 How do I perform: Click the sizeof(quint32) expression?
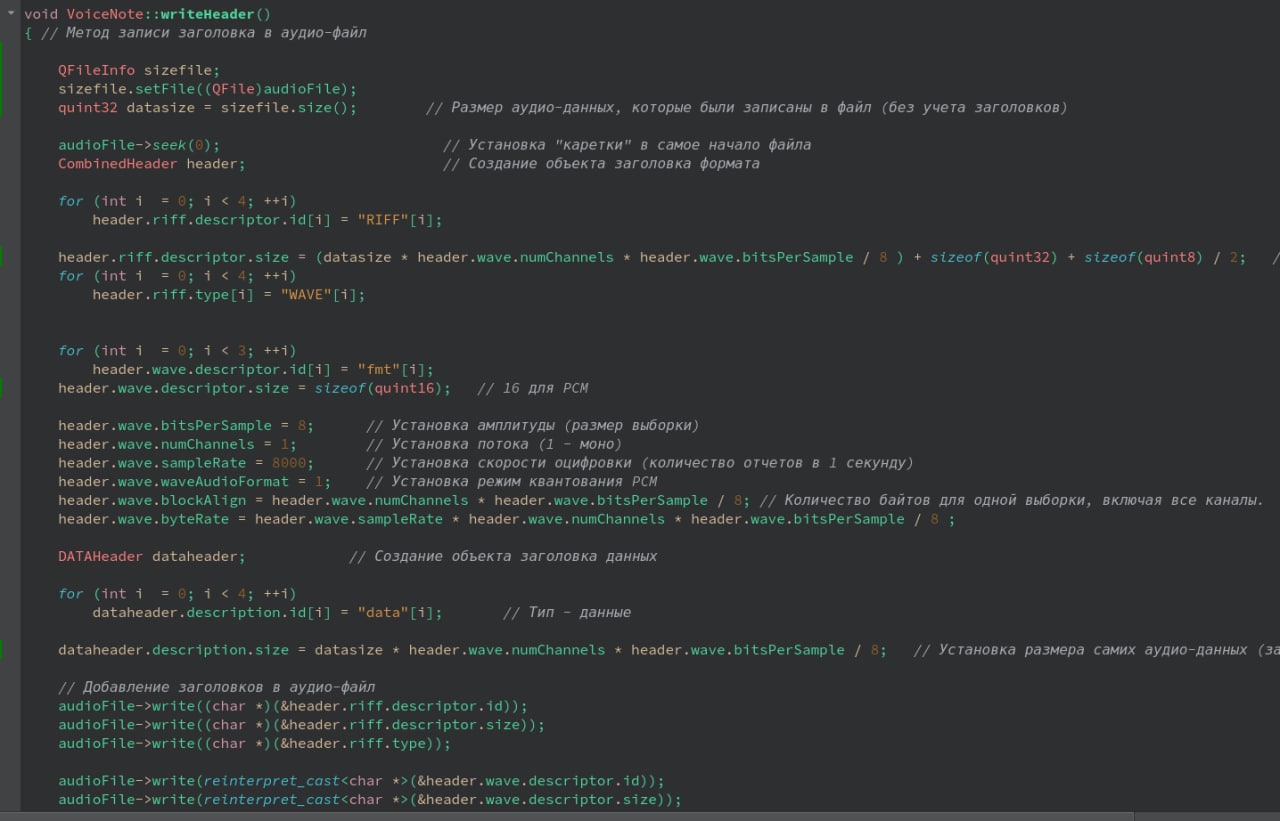[x=993, y=257]
